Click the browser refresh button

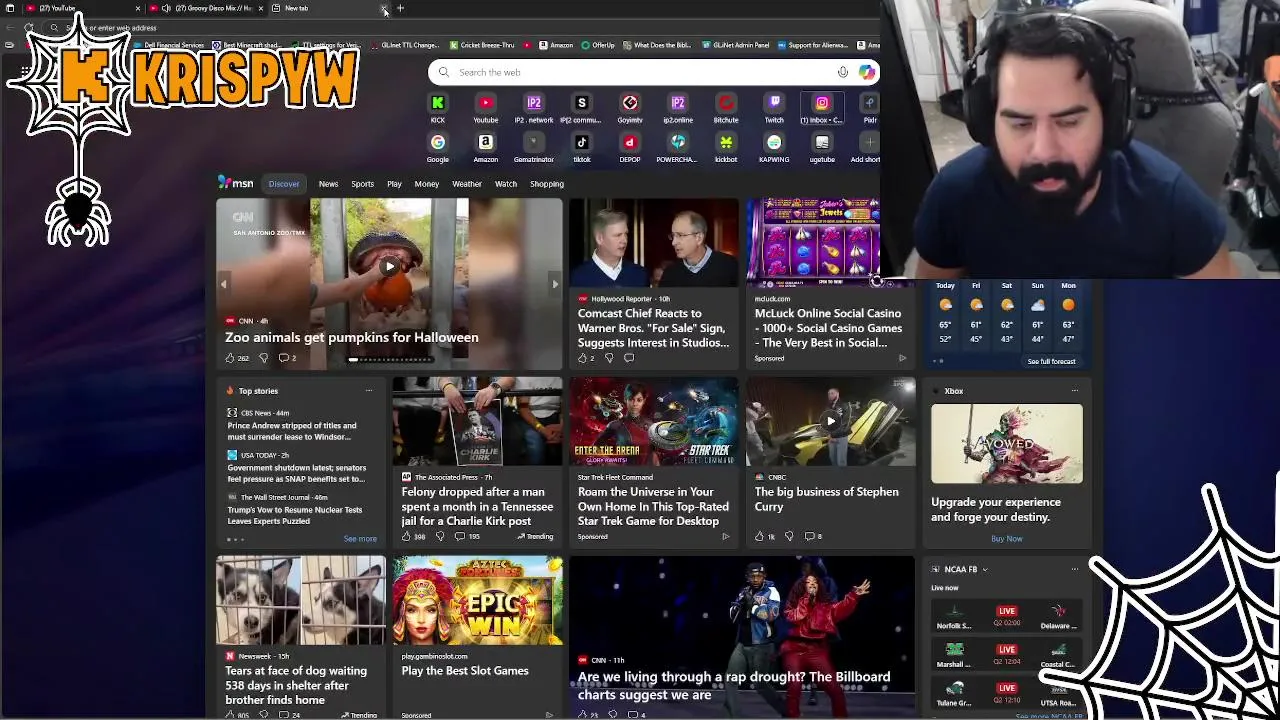[x=29, y=28]
